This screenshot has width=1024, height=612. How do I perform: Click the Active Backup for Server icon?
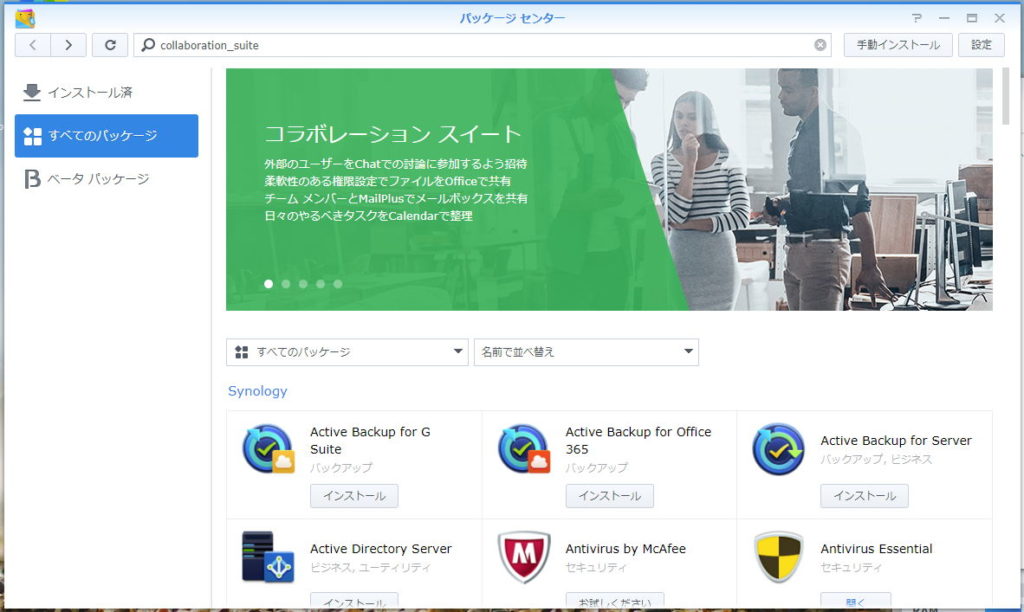click(x=778, y=449)
